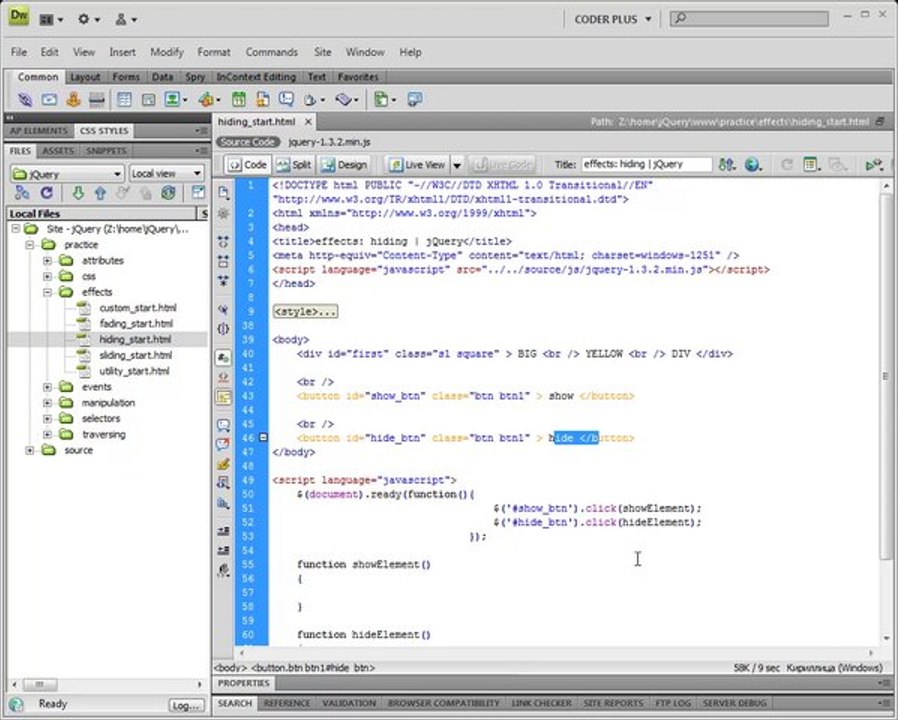This screenshot has width=898, height=720.
Task: Open the Commands menu
Action: pyautogui.click(x=271, y=52)
